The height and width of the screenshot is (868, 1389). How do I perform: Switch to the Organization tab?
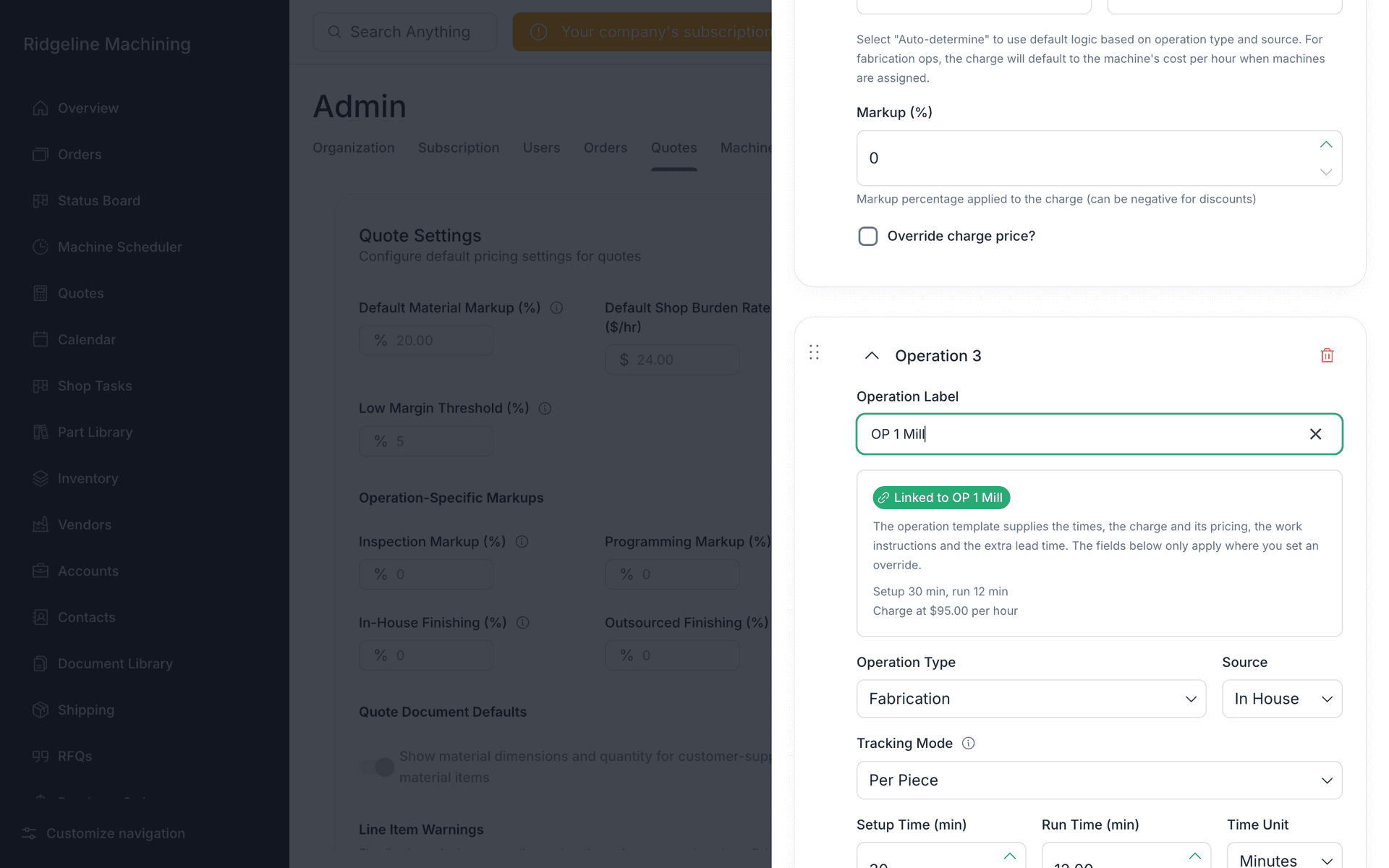pyautogui.click(x=354, y=148)
